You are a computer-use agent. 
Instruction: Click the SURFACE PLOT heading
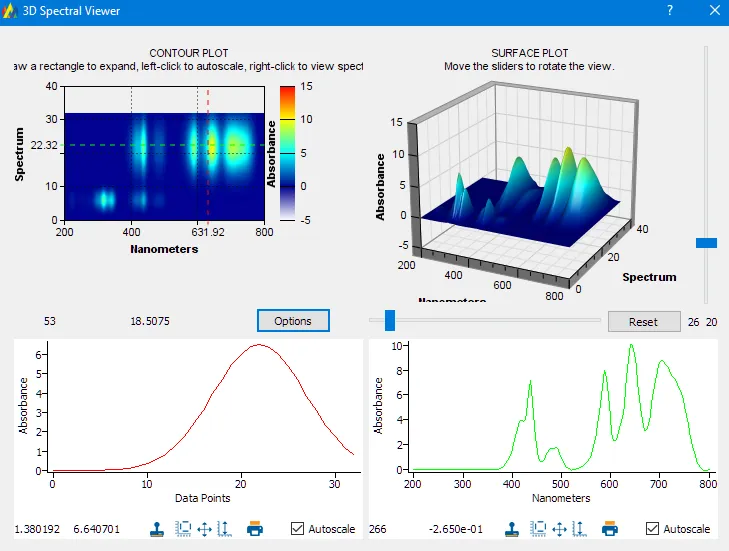530,53
